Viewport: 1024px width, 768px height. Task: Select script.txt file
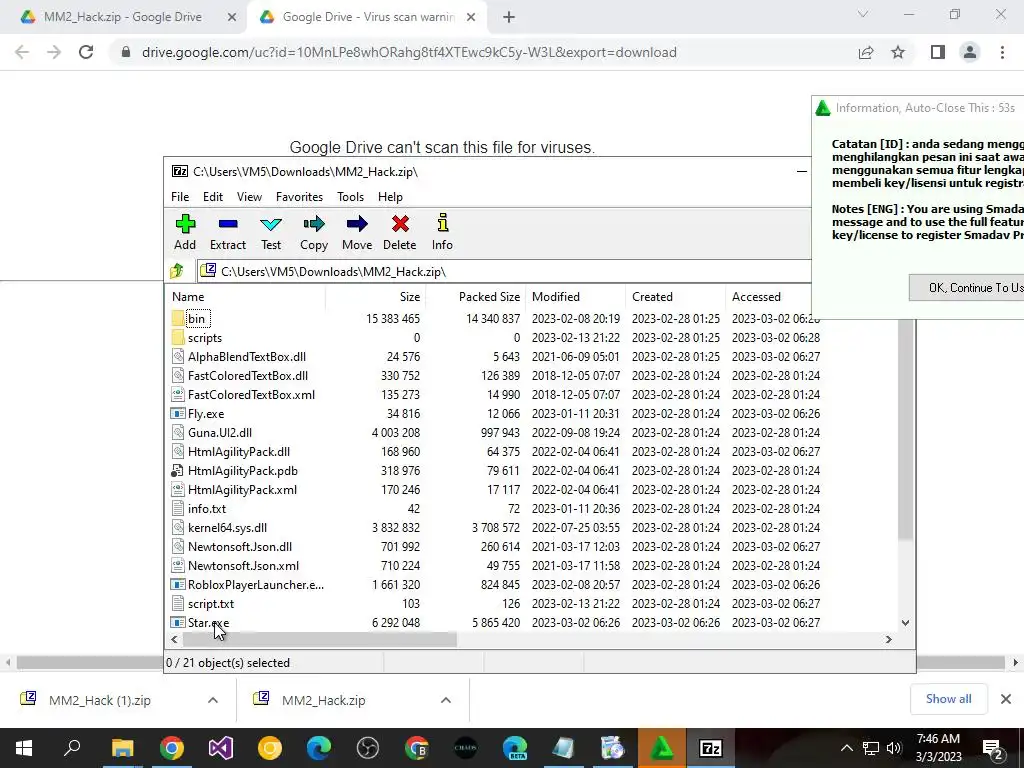pos(210,603)
